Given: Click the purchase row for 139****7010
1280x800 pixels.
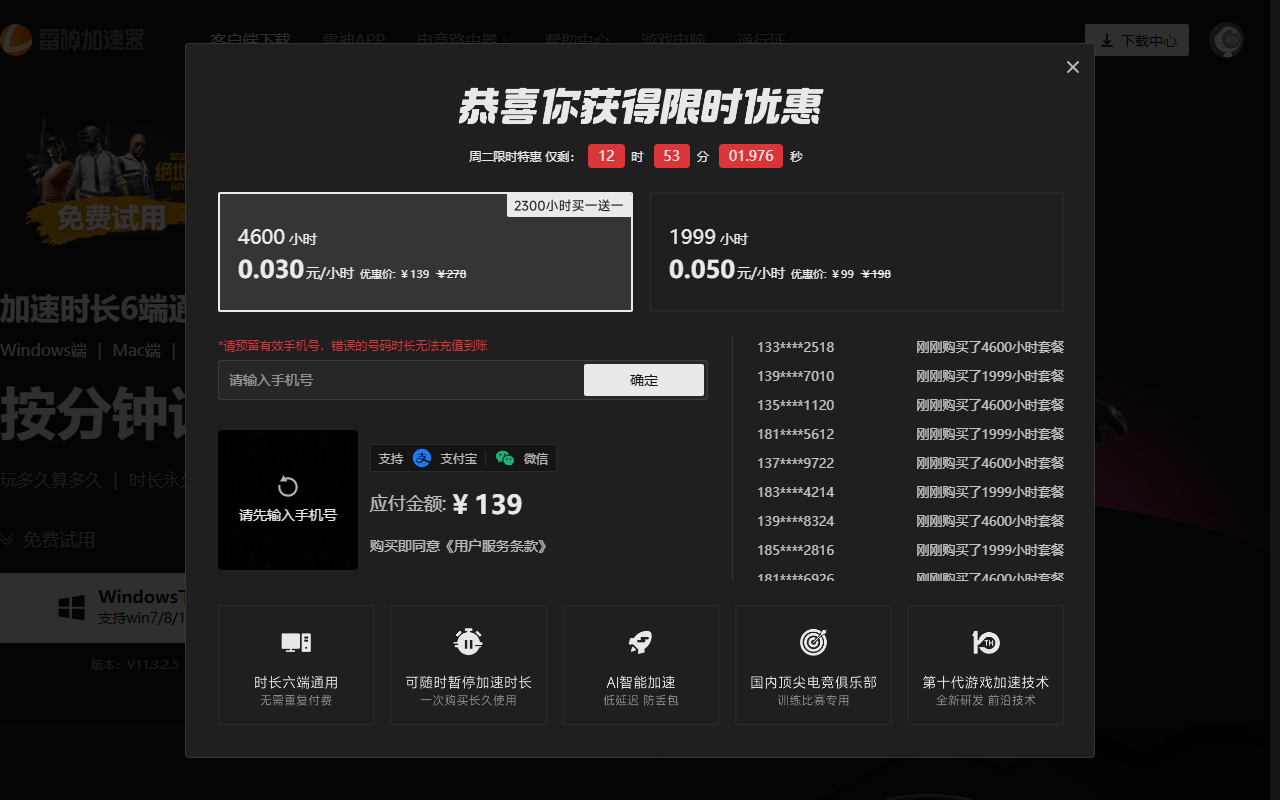Looking at the screenshot, I should [x=910, y=376].
